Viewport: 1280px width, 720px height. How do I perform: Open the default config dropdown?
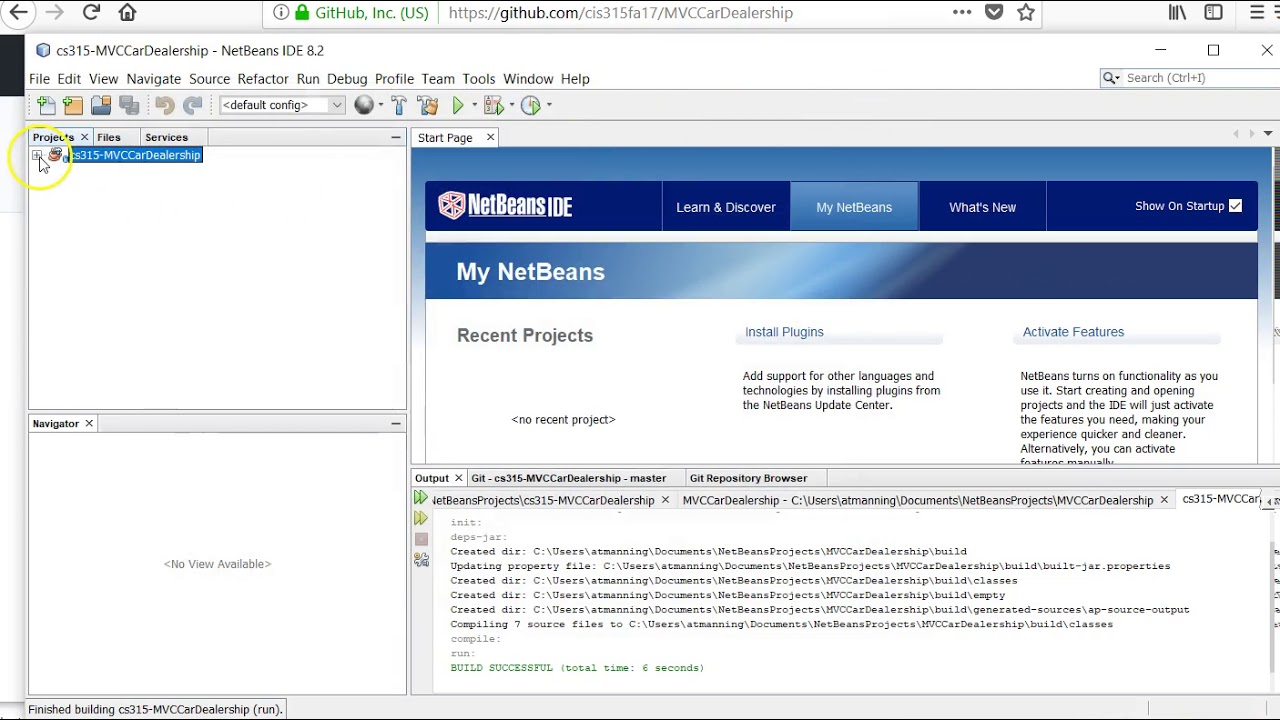[x=282, y=105]
